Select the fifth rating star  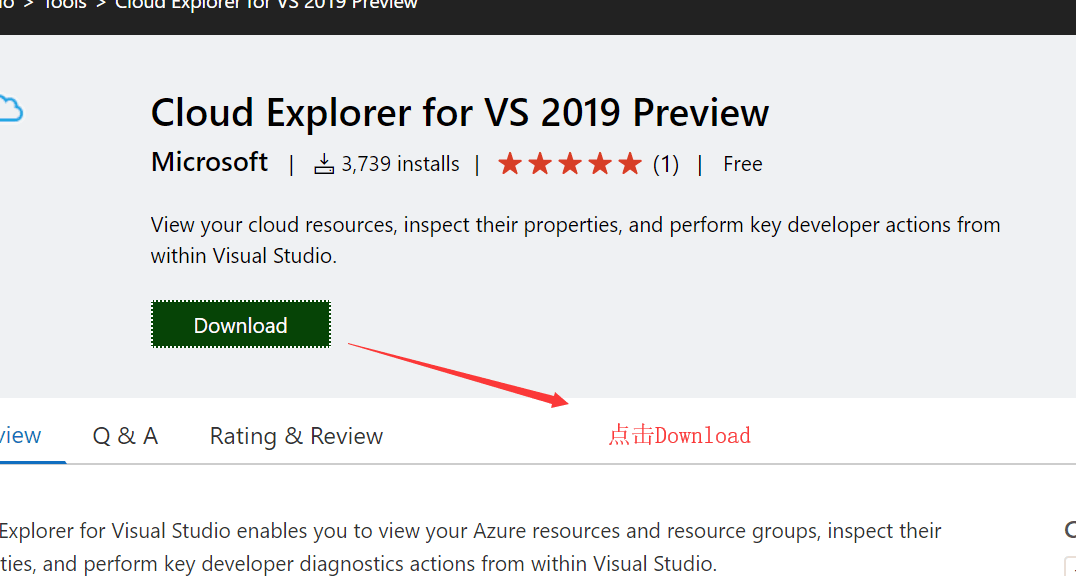pos(630,164)
